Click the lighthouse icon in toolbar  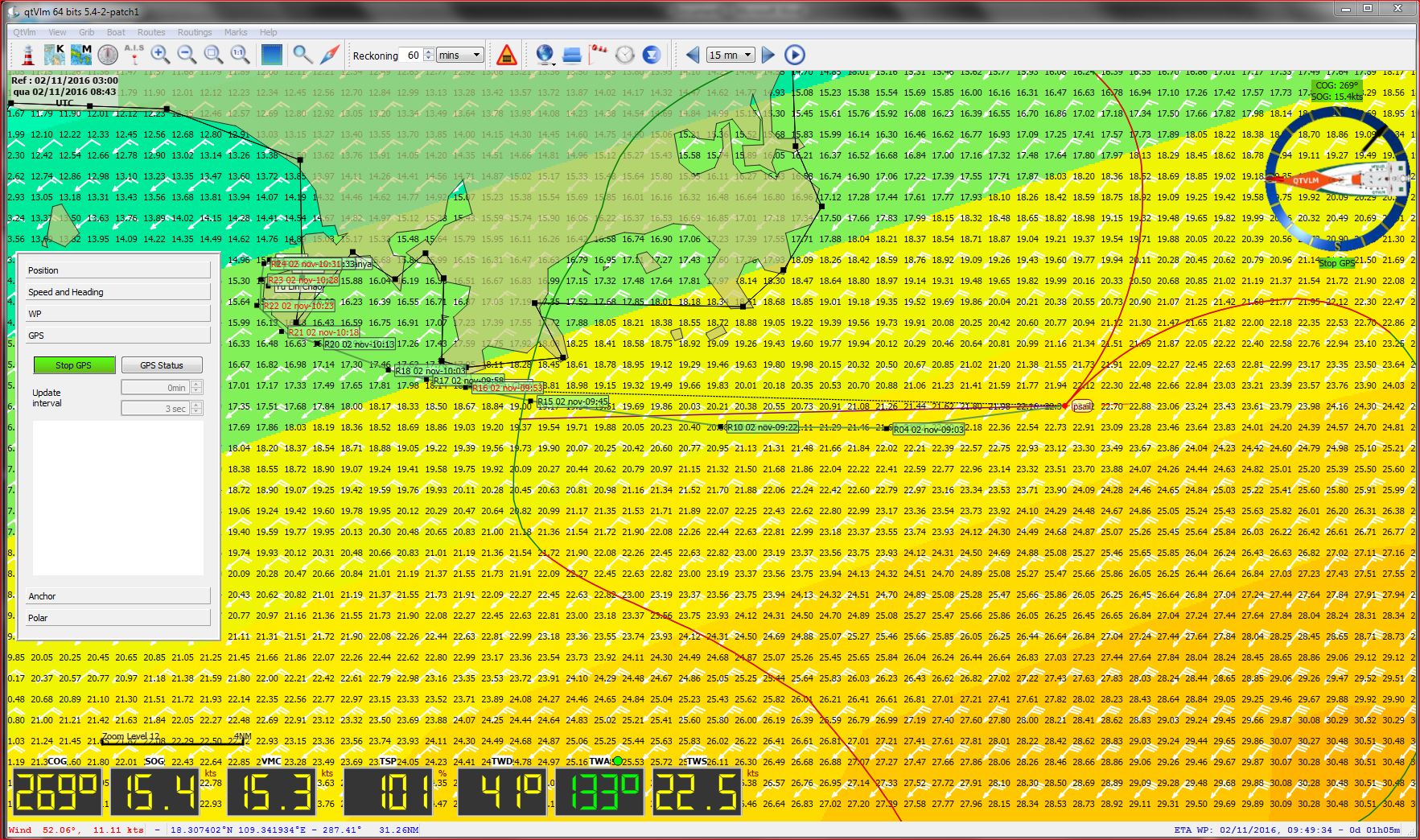coord(28,55)
